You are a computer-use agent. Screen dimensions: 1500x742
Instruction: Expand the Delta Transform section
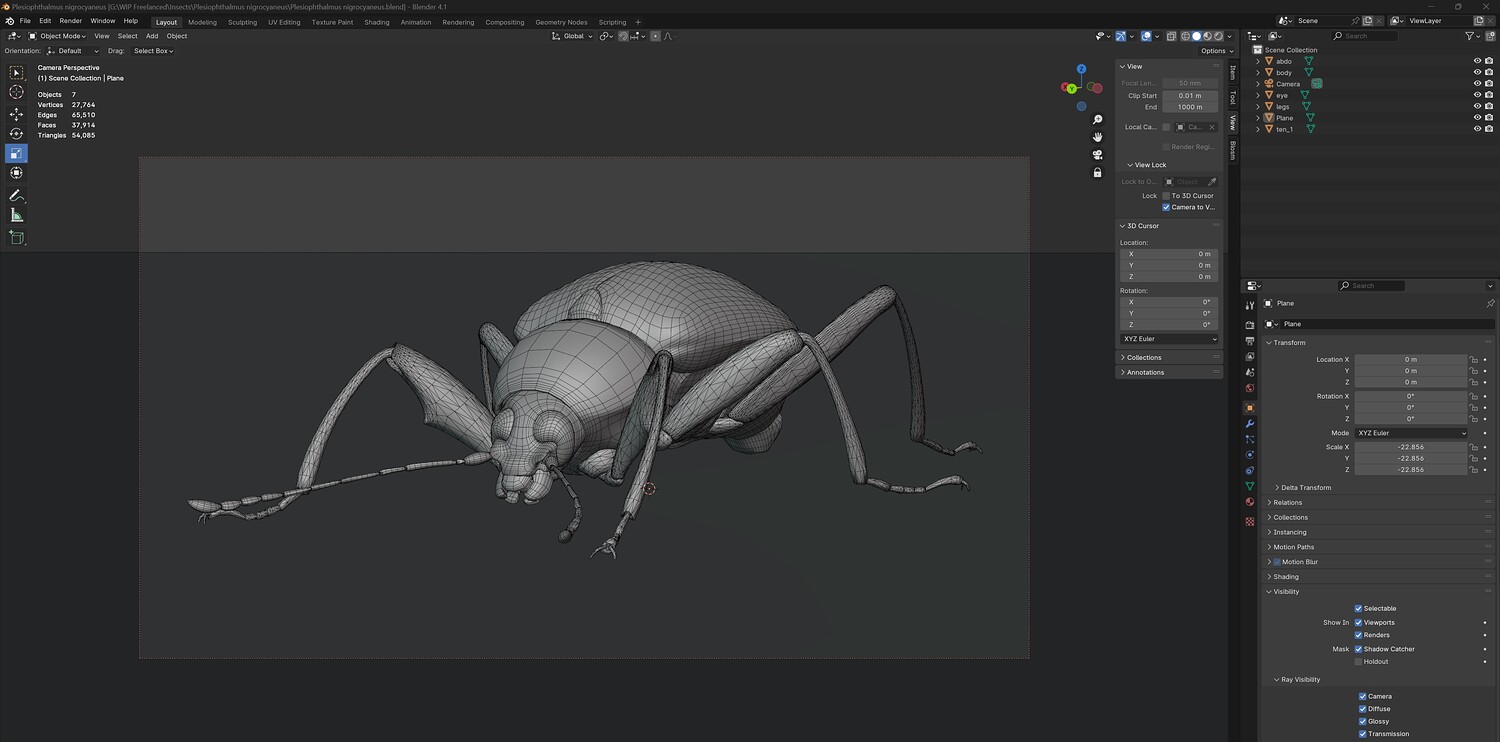1305,488
